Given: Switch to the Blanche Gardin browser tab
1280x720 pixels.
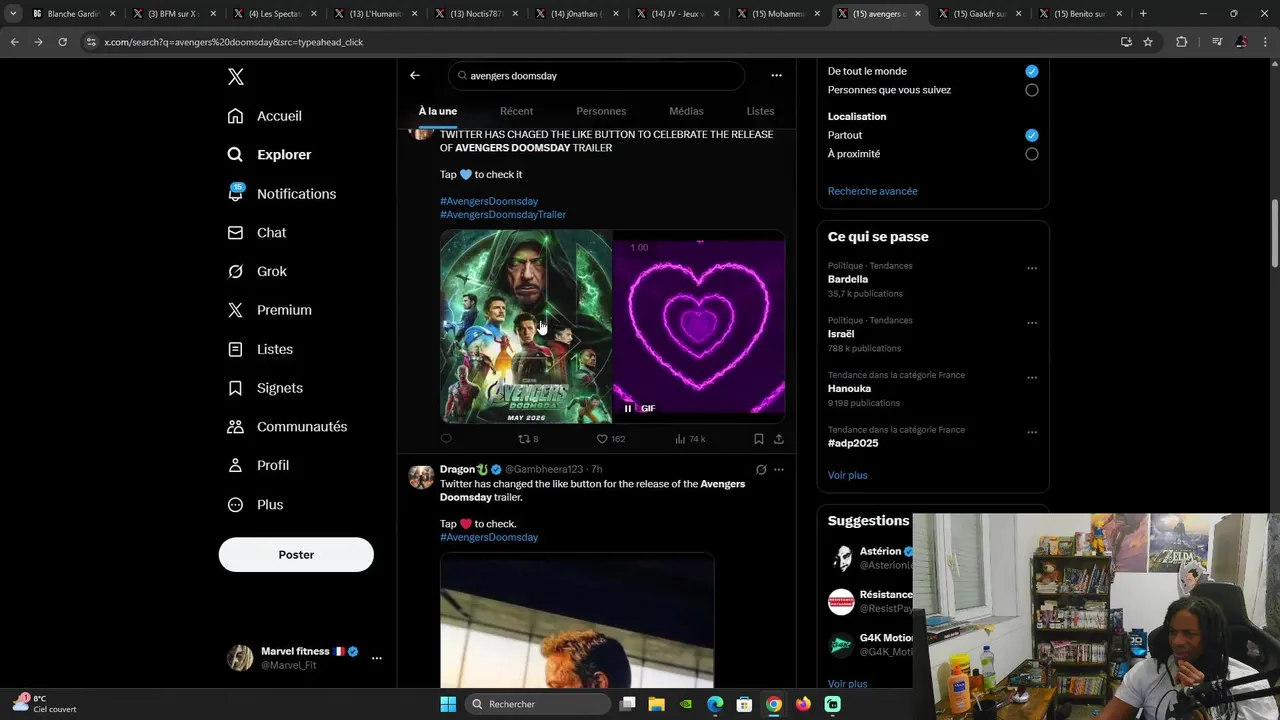Looking at the screenshot, I should [72, 14].
